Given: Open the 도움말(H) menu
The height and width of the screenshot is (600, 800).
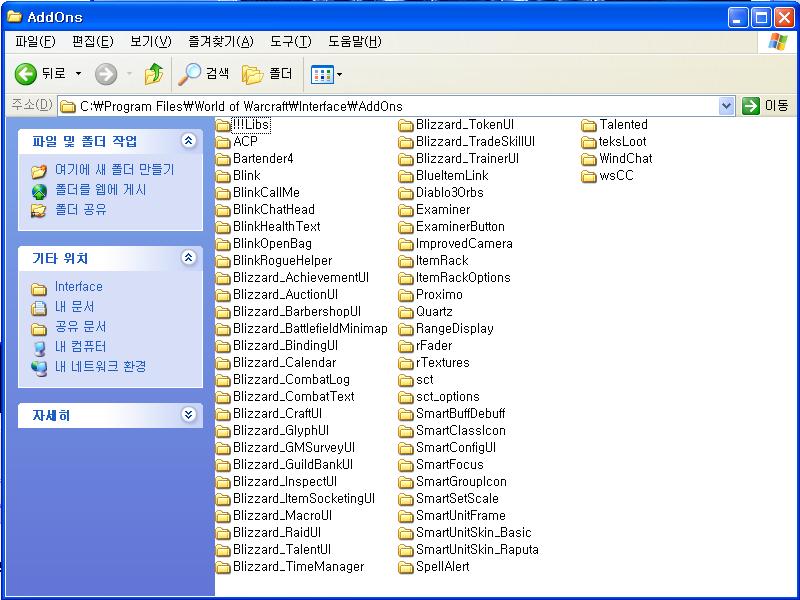Looking at the screenshot, I should point(355,41).
